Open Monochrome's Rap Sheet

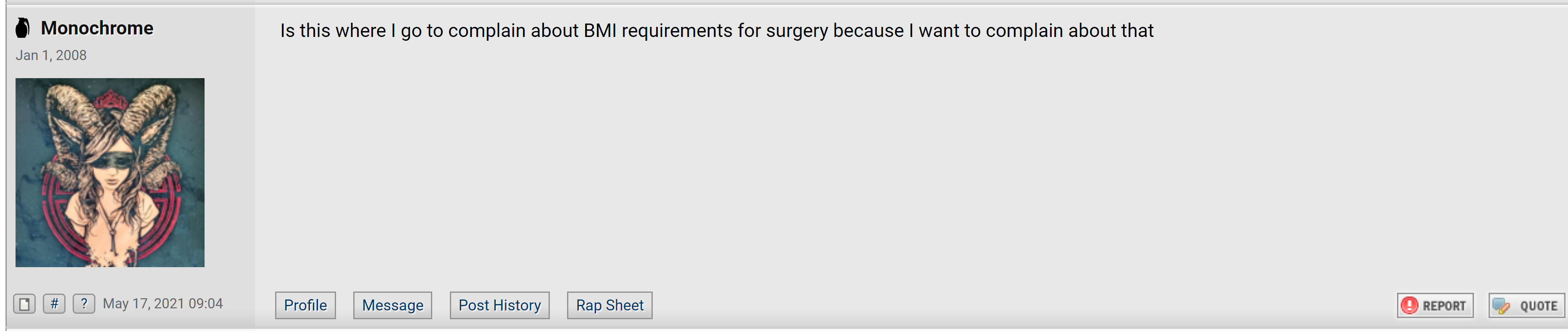[x=610, y=305]
